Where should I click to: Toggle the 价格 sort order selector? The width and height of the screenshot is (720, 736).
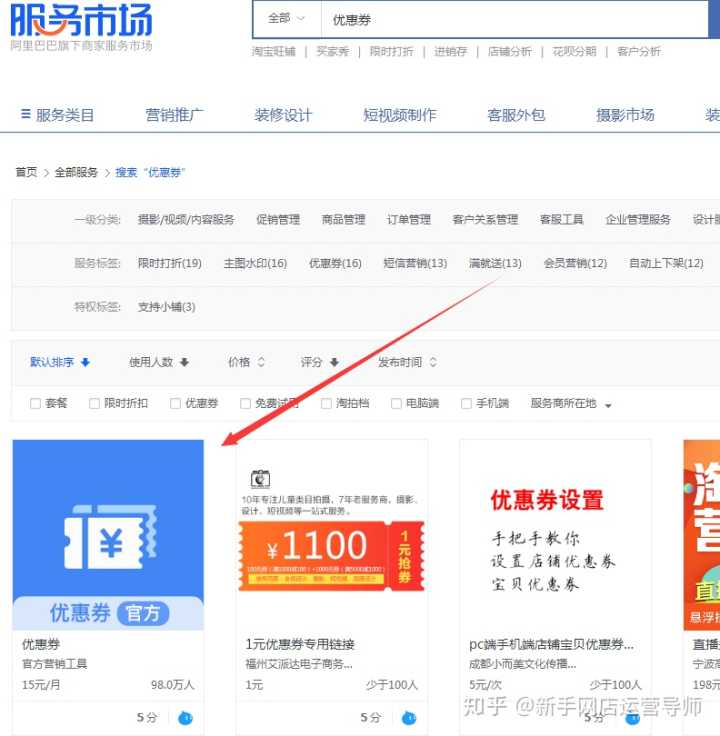[x=261, y=363]
